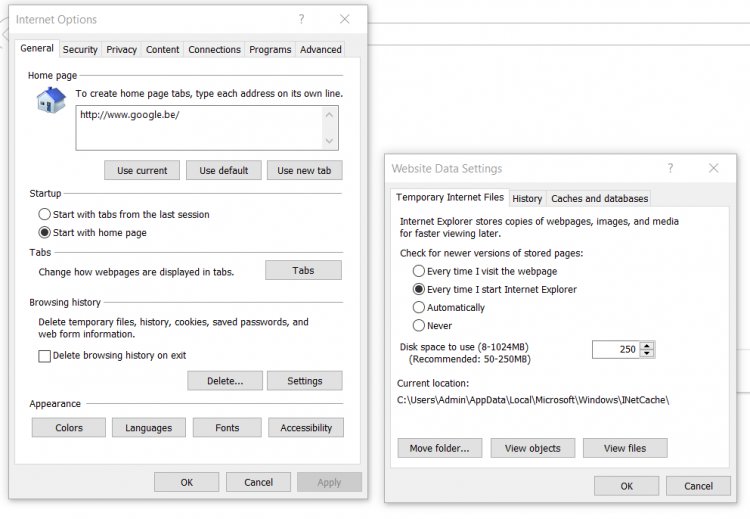Click the Internet Options help question mark

[x=301, y=19]
